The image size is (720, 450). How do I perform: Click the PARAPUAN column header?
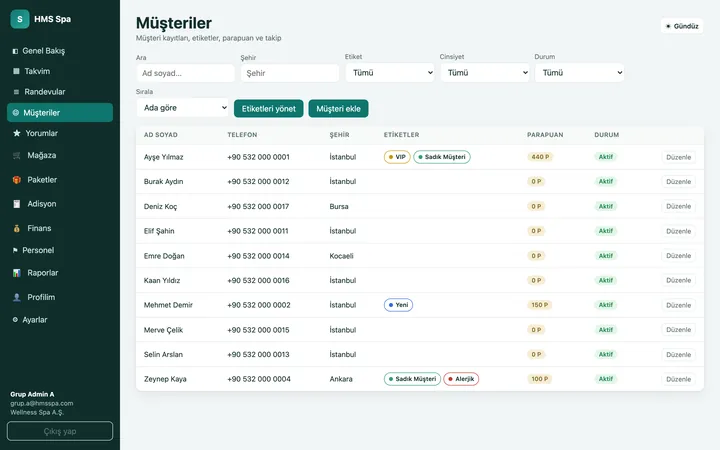545,135
